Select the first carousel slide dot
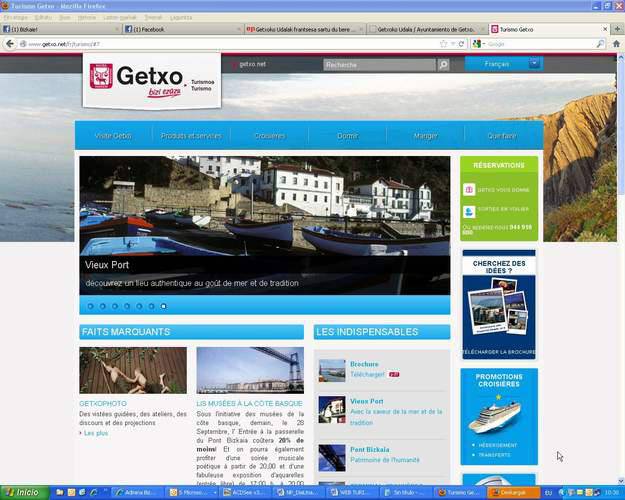625x500 pixels. tap(90, 306)
